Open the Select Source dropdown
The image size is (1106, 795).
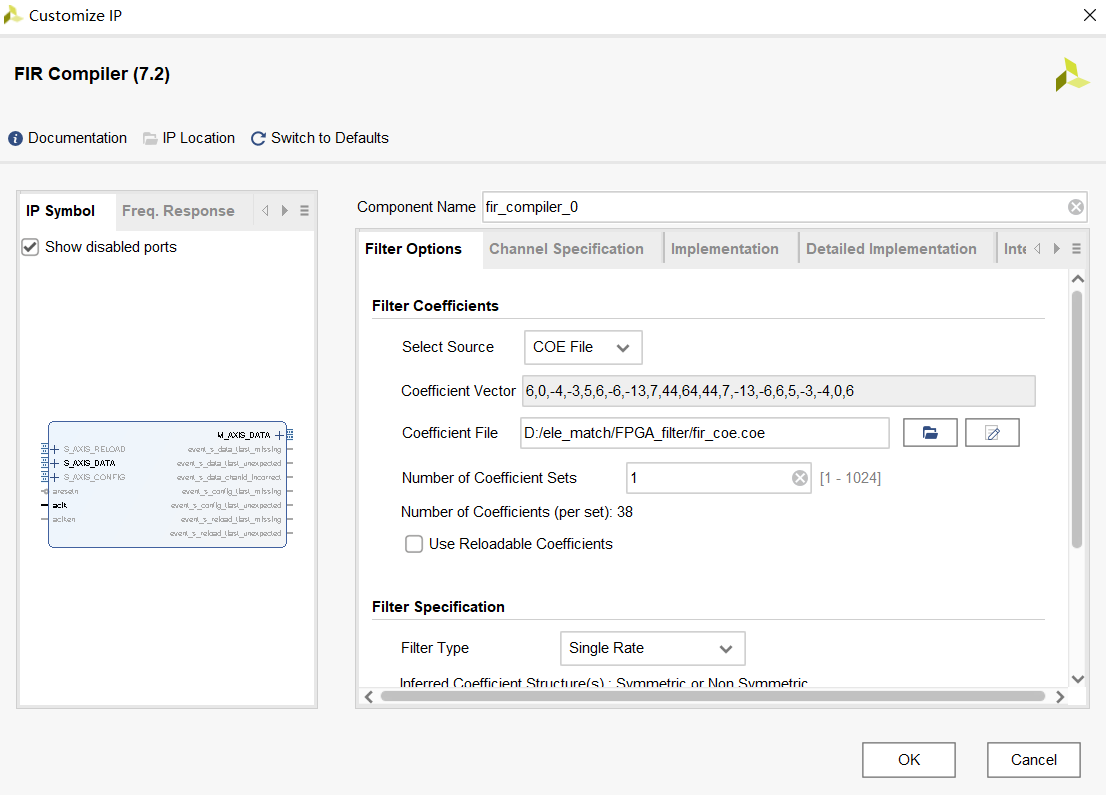(583, 347)
